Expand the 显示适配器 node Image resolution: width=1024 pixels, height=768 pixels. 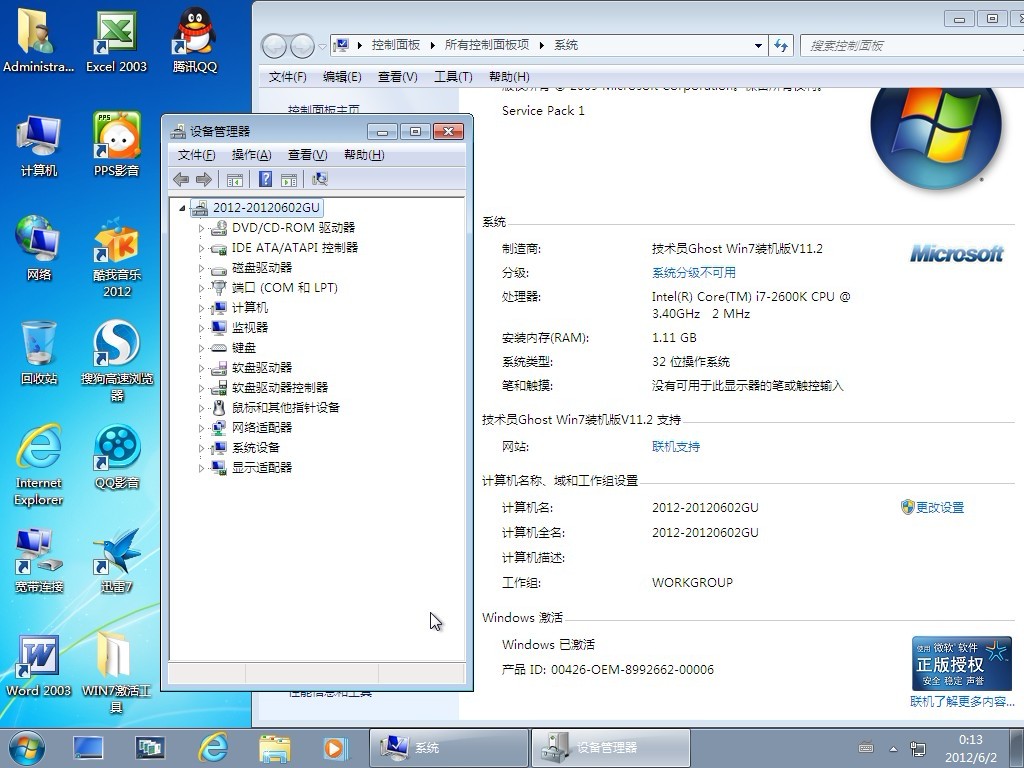201,468
